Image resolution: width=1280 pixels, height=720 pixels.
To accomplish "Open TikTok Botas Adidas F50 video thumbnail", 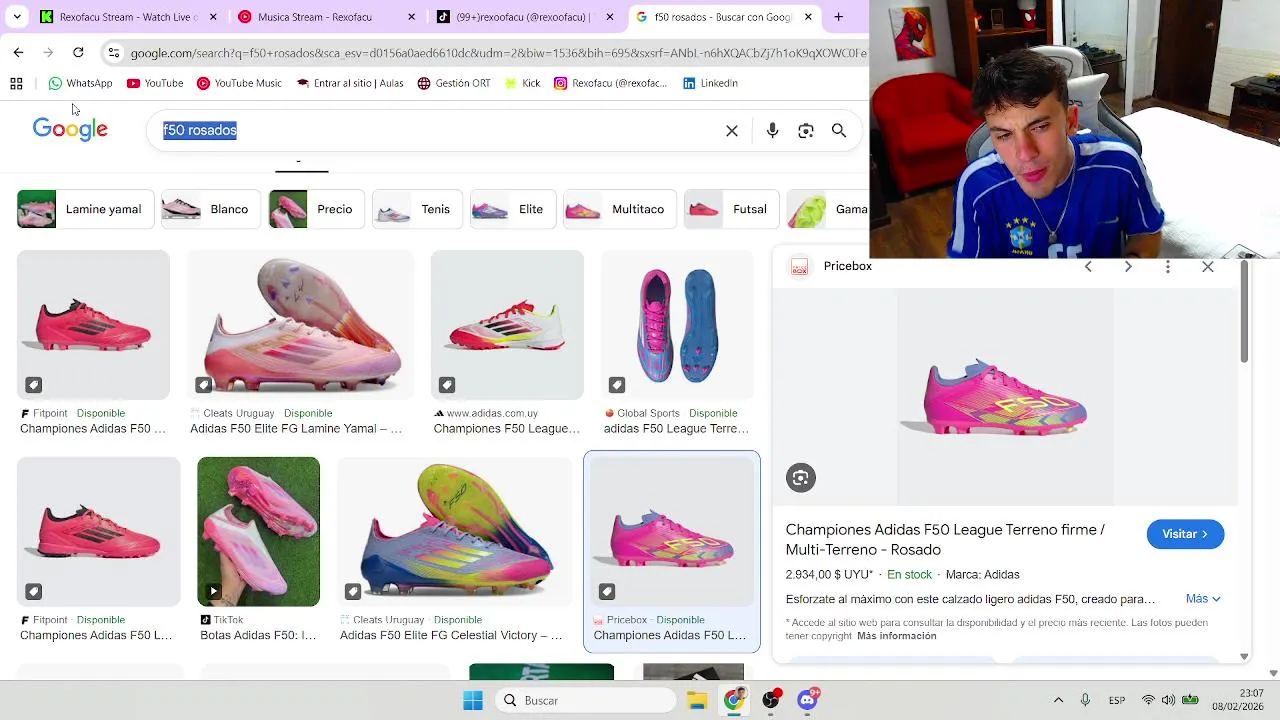I will pos(258,532).
